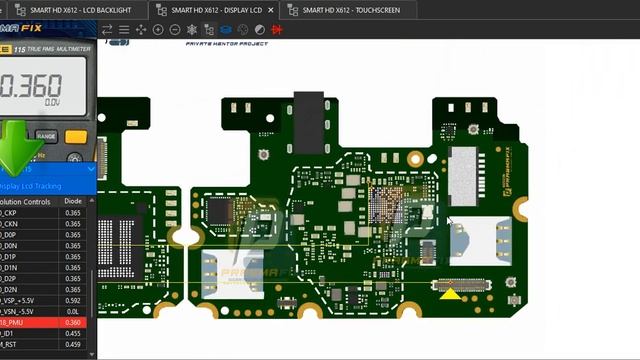This screenshot has width=640, height=360.
Task: Collapse the blue panel chevron
Action: click(x=91, y=169)
